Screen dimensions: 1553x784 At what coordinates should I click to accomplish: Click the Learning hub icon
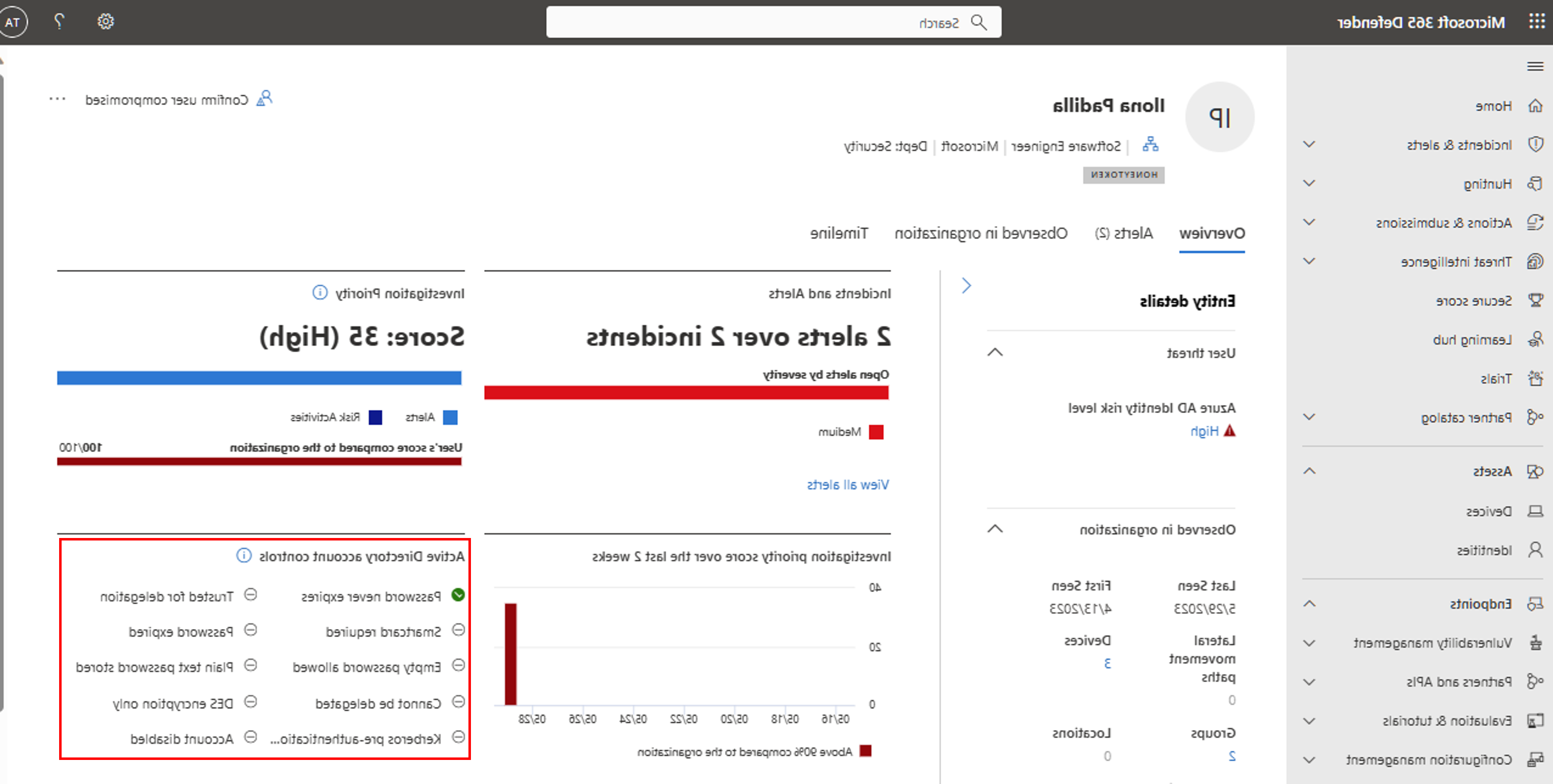1536,339
